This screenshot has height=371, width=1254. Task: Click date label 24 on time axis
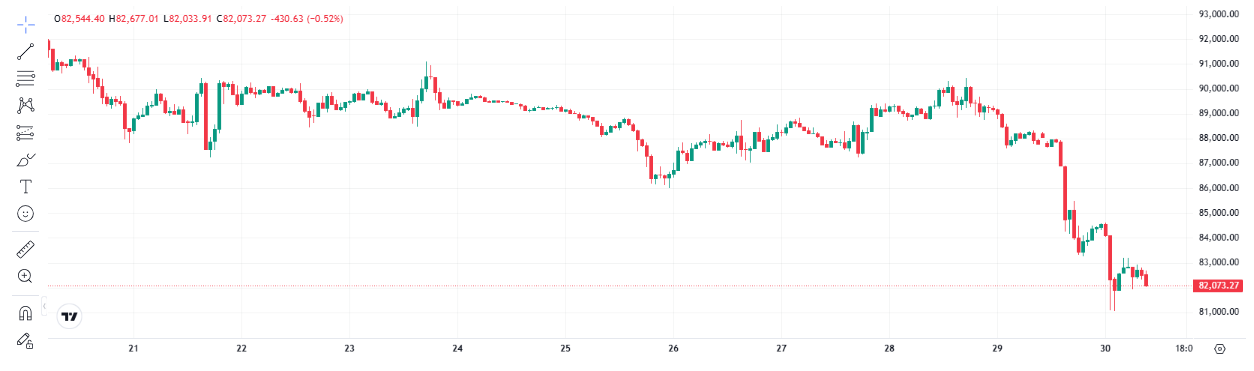[x=457, y=349]
